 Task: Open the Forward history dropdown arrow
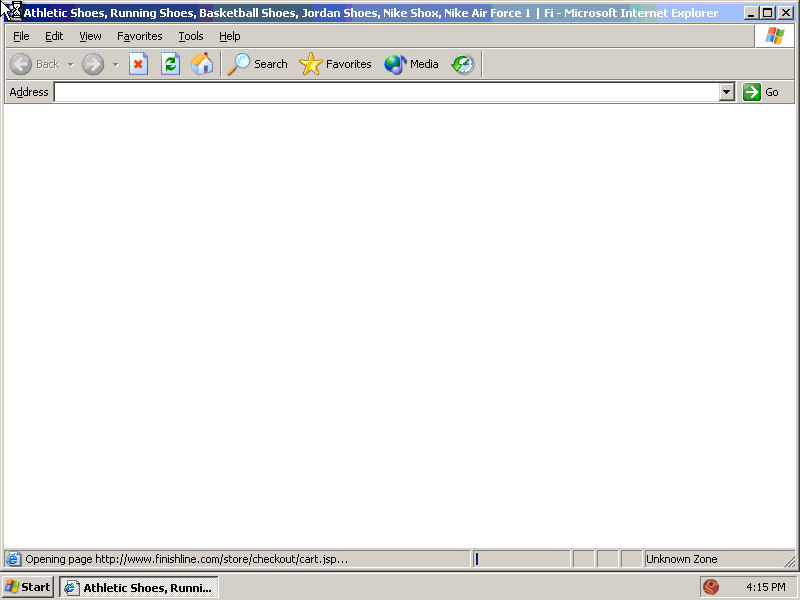point(115,64)
